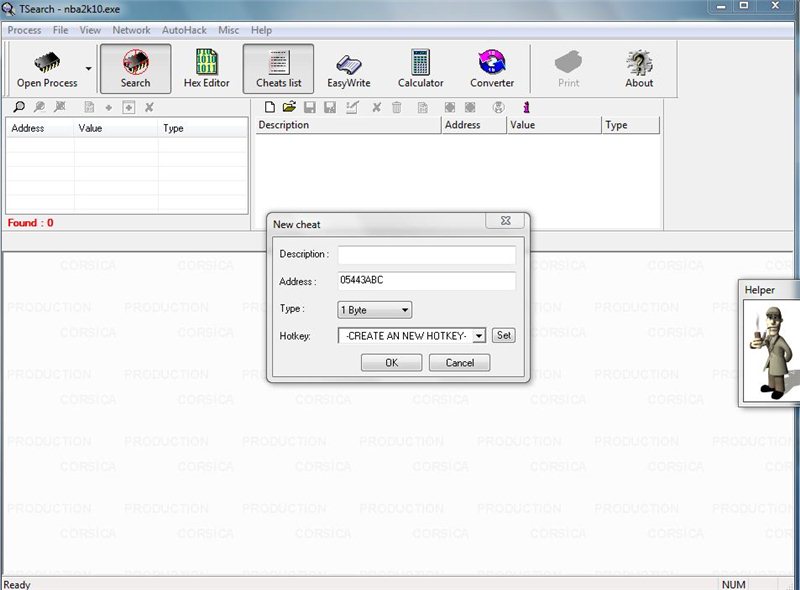This screenshot has width=800, height=590.
Task: Open the Help menu
Action: [261, 30]
